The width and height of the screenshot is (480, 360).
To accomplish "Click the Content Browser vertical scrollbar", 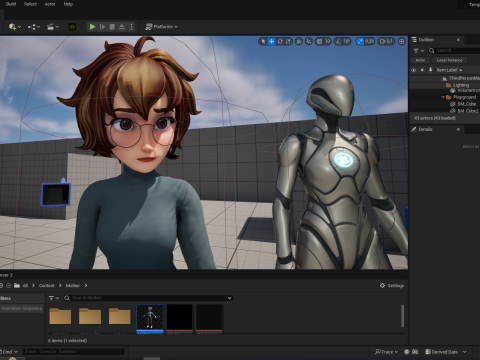I will point(402,316).
